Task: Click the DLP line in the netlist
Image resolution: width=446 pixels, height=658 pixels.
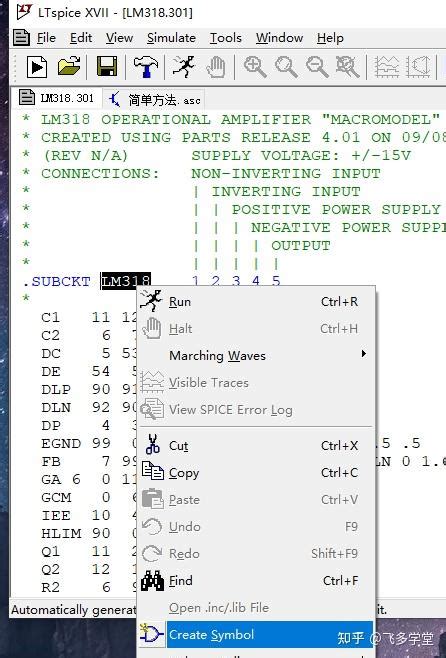Action: 89,389
